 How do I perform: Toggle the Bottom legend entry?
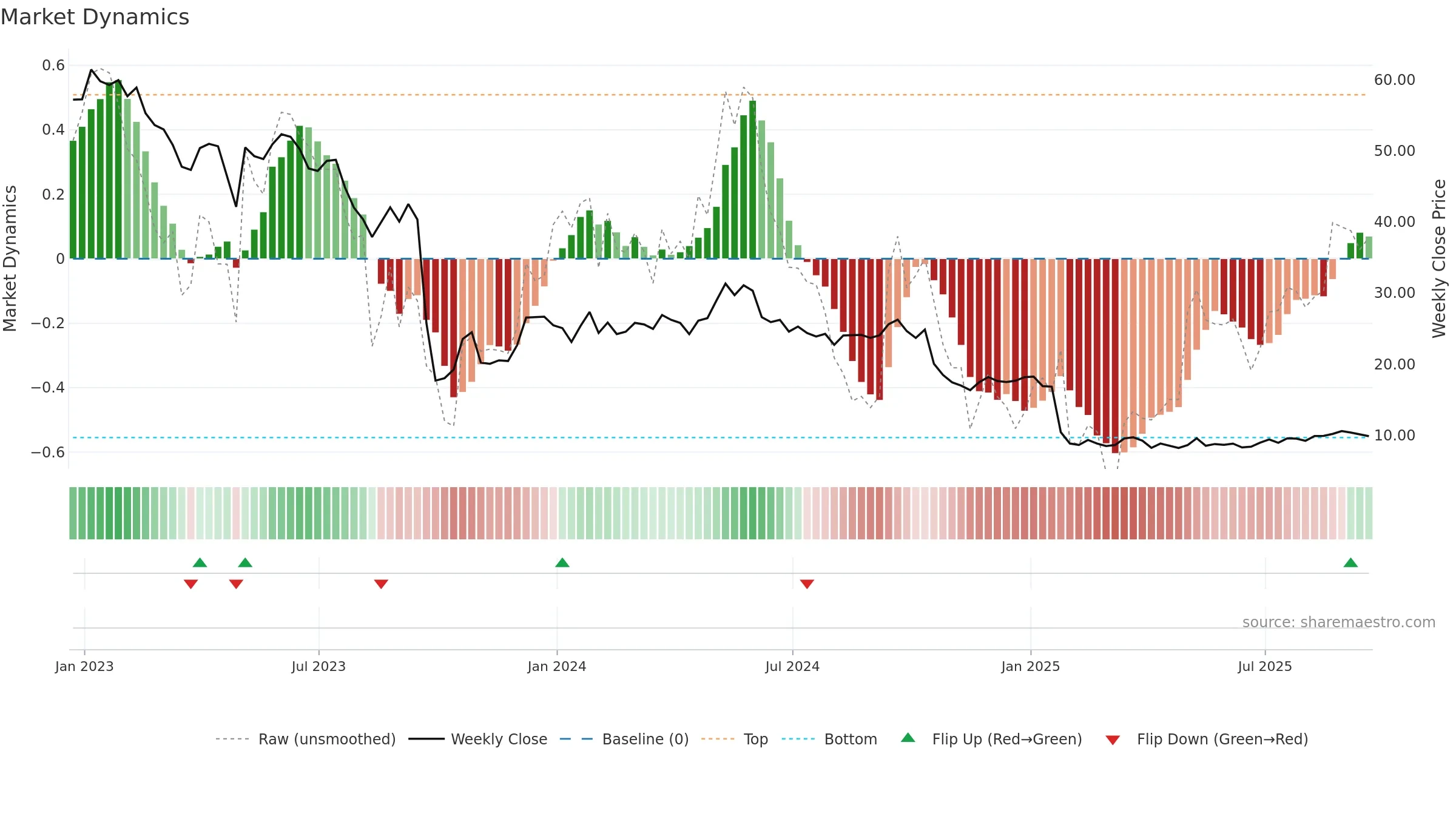(829, 739)
